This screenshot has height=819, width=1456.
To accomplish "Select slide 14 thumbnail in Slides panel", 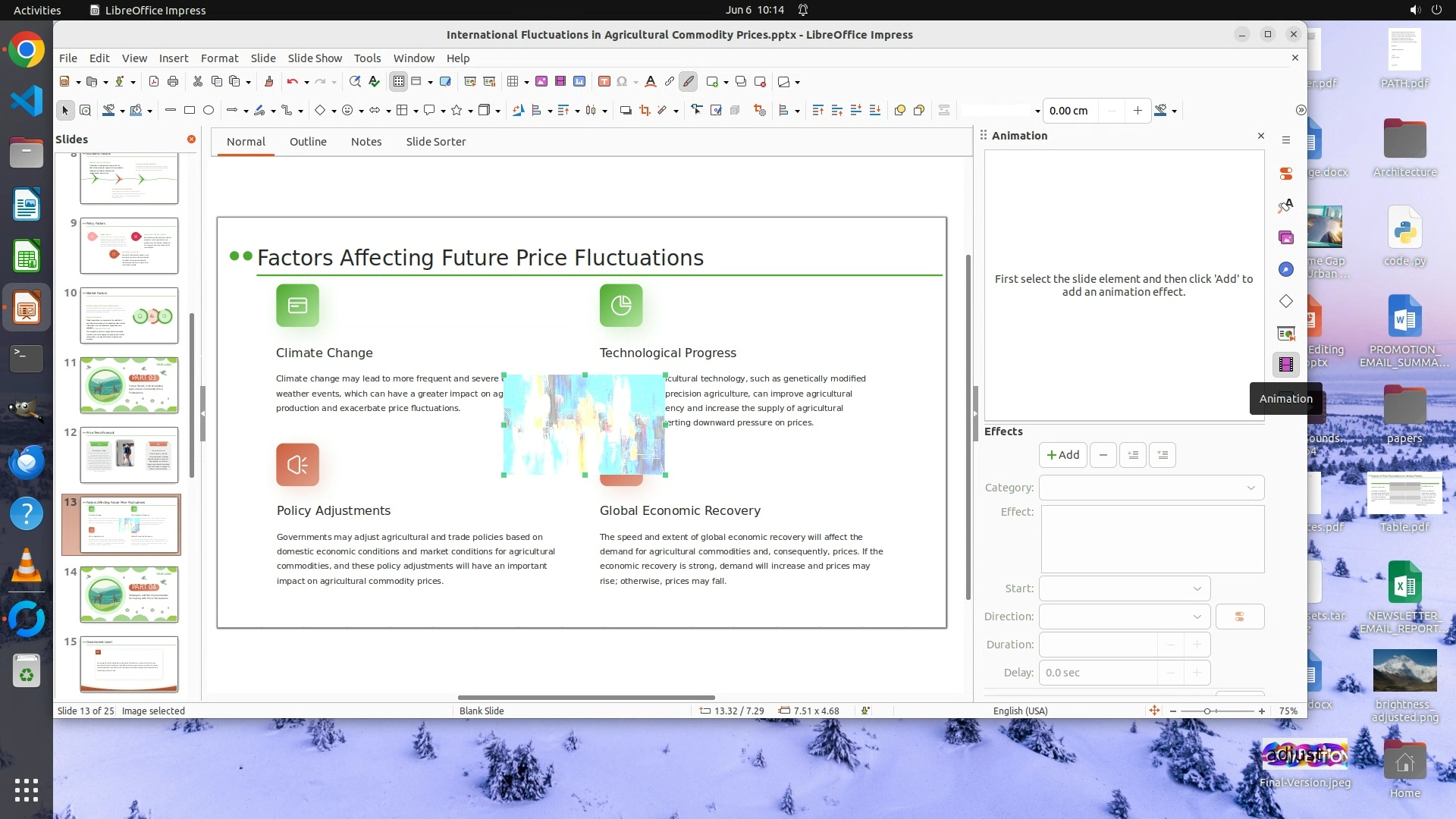I will point(129,594).
